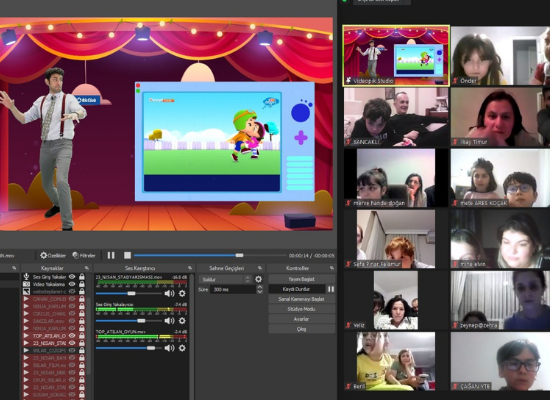Toggle visibility of Video Yakalama source
Image resolution: width=550 pixels, height=400 pixels.
[x=72, y=284]
